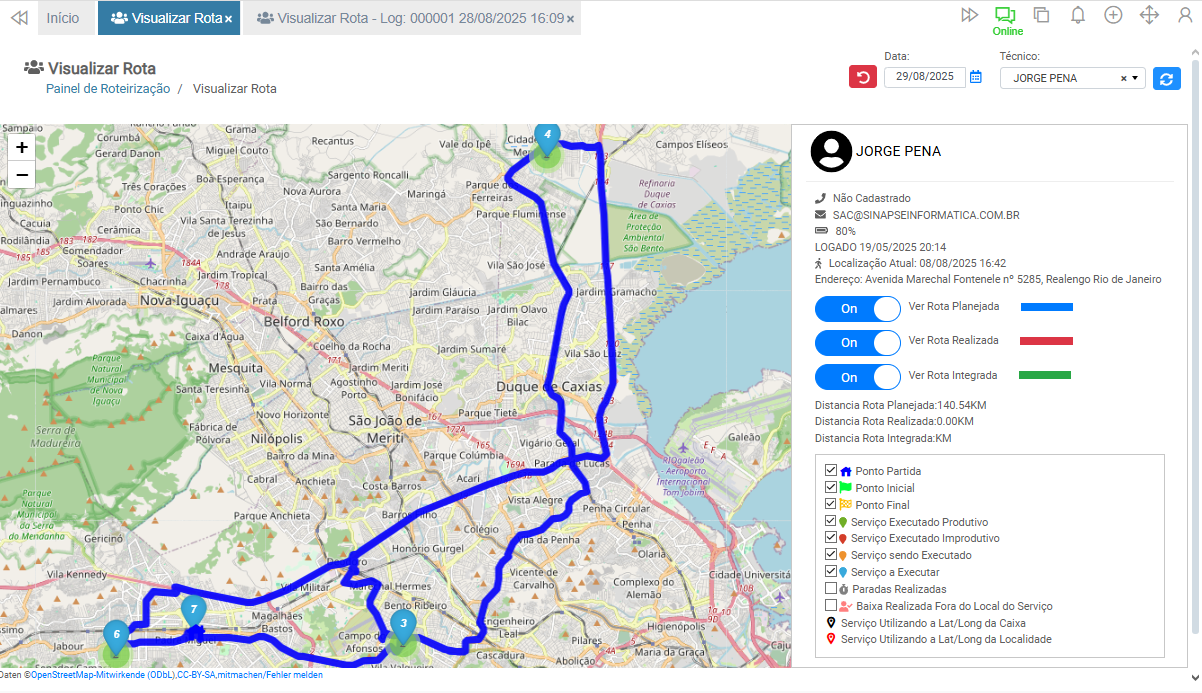This screenshot has width=1202, height=693.
Task: Open the Online chat status icon
Action: click(1005, 15)
